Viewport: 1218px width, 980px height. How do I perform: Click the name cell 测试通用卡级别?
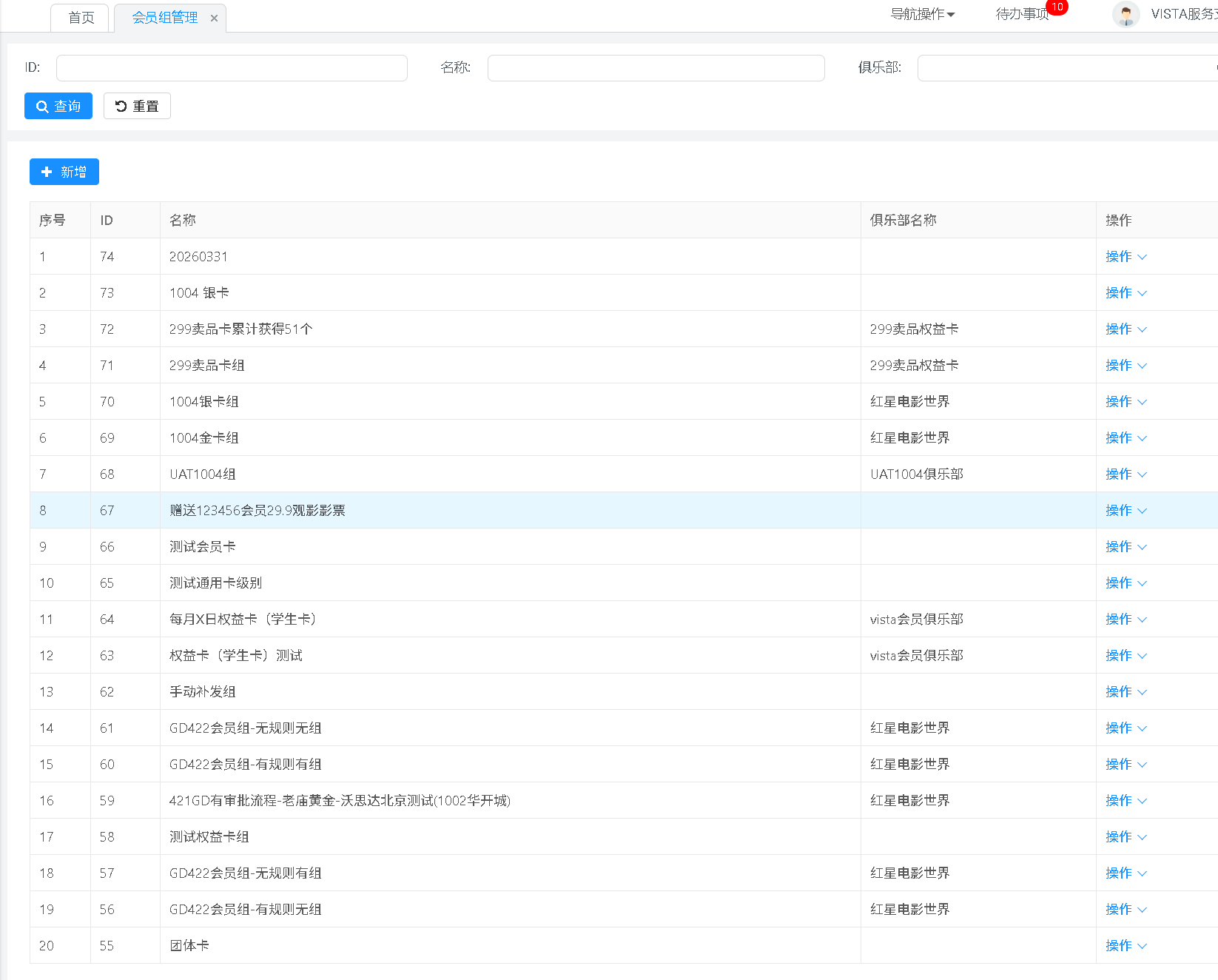[x=511, y=583]
